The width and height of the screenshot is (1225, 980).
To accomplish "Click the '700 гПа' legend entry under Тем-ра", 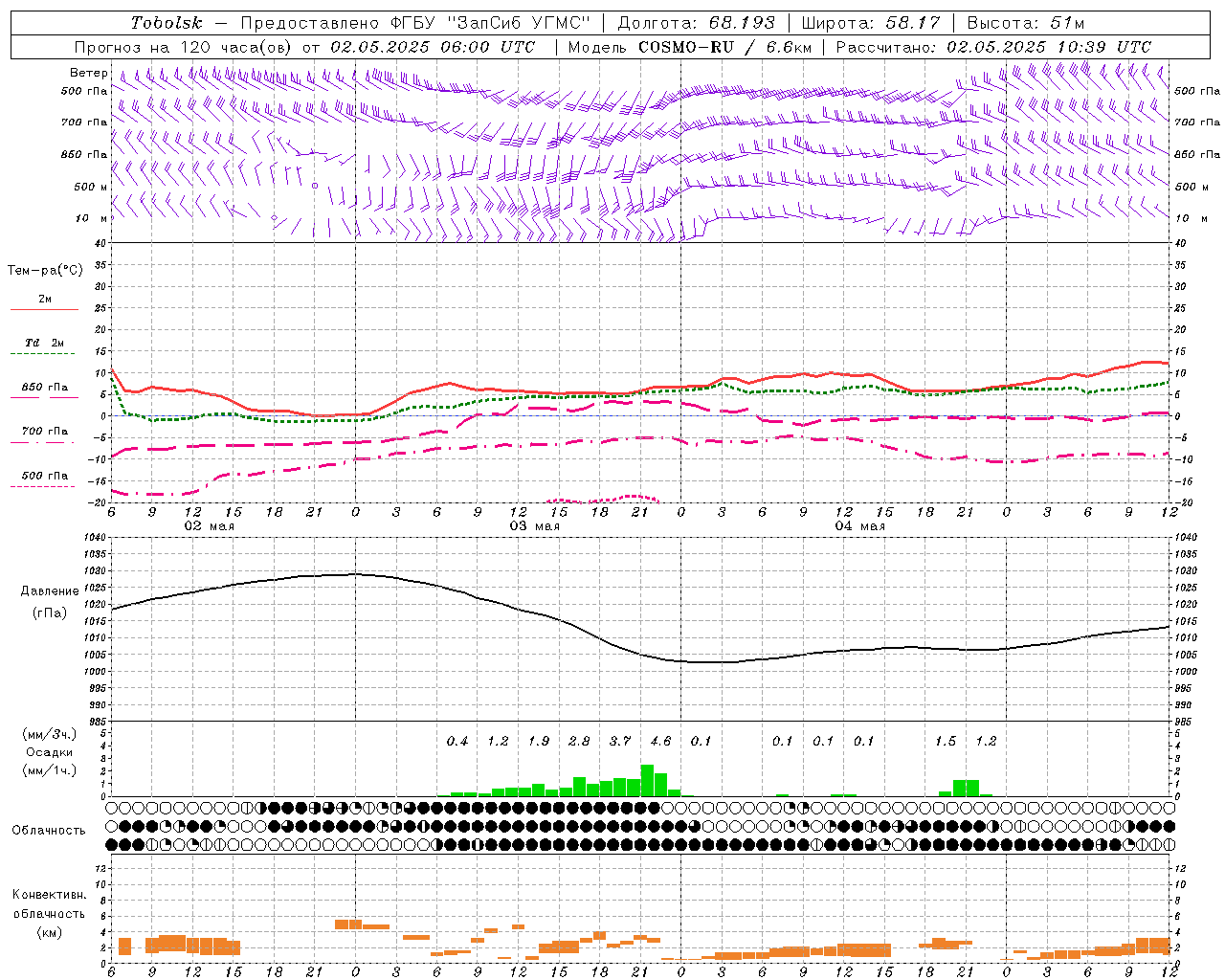I will tap(44, 432).
